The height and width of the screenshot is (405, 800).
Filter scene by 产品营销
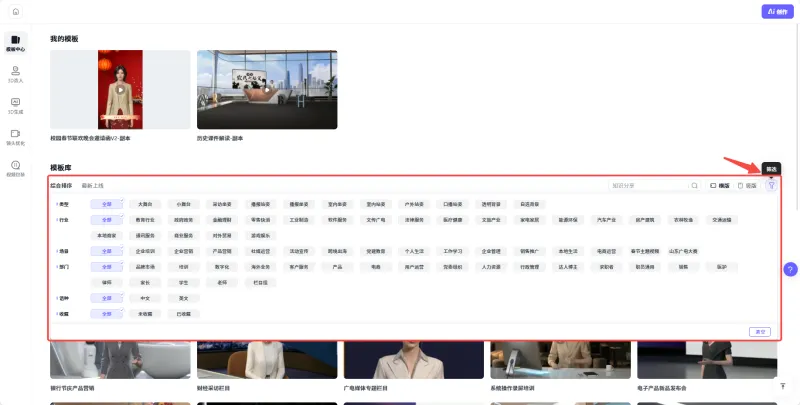[222, 251]
